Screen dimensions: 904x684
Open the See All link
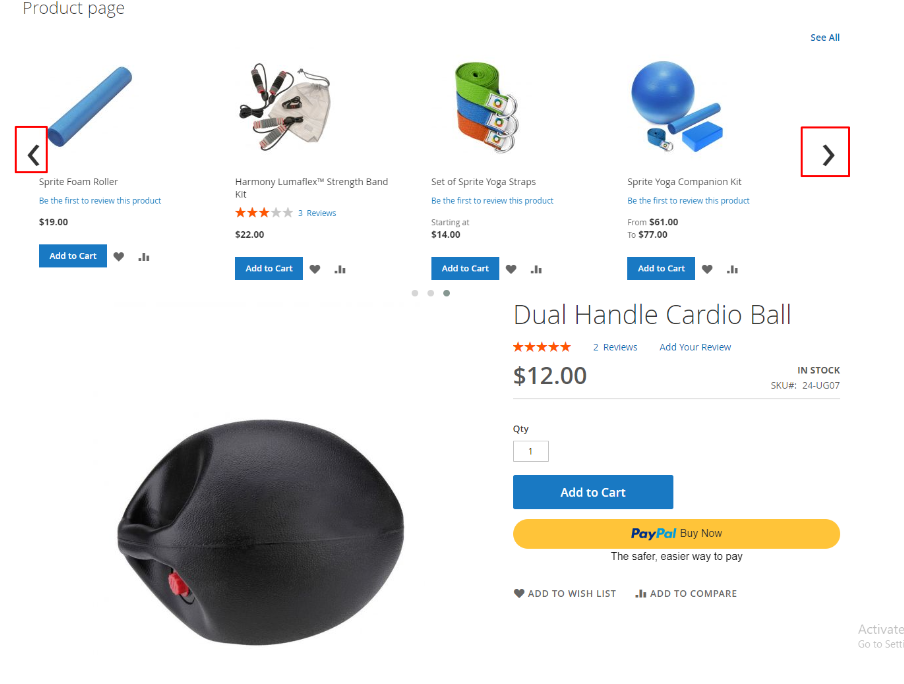pyautogui.click(x=824, y=37)
